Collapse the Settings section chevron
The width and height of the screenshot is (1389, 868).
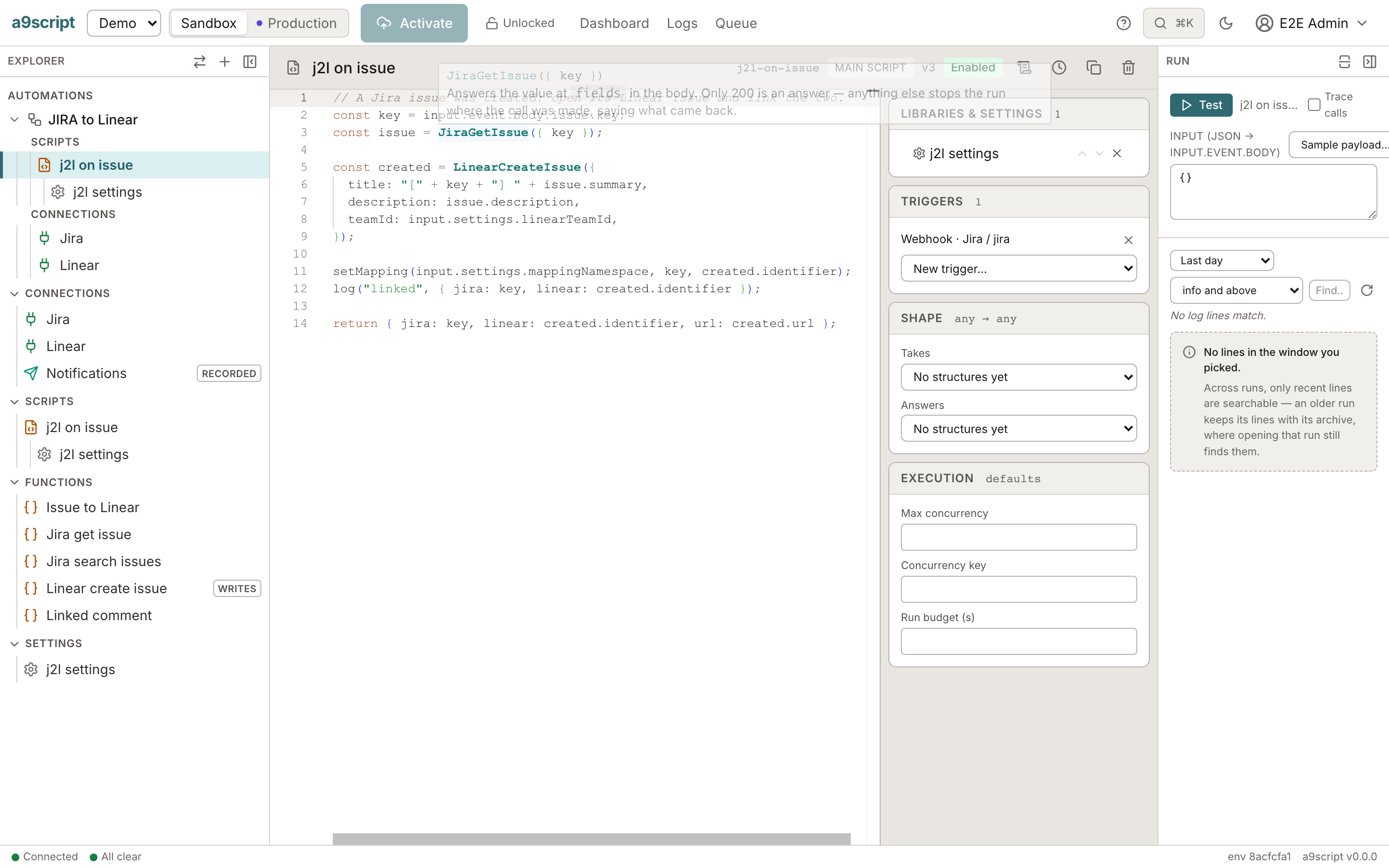tap(15, 644)
